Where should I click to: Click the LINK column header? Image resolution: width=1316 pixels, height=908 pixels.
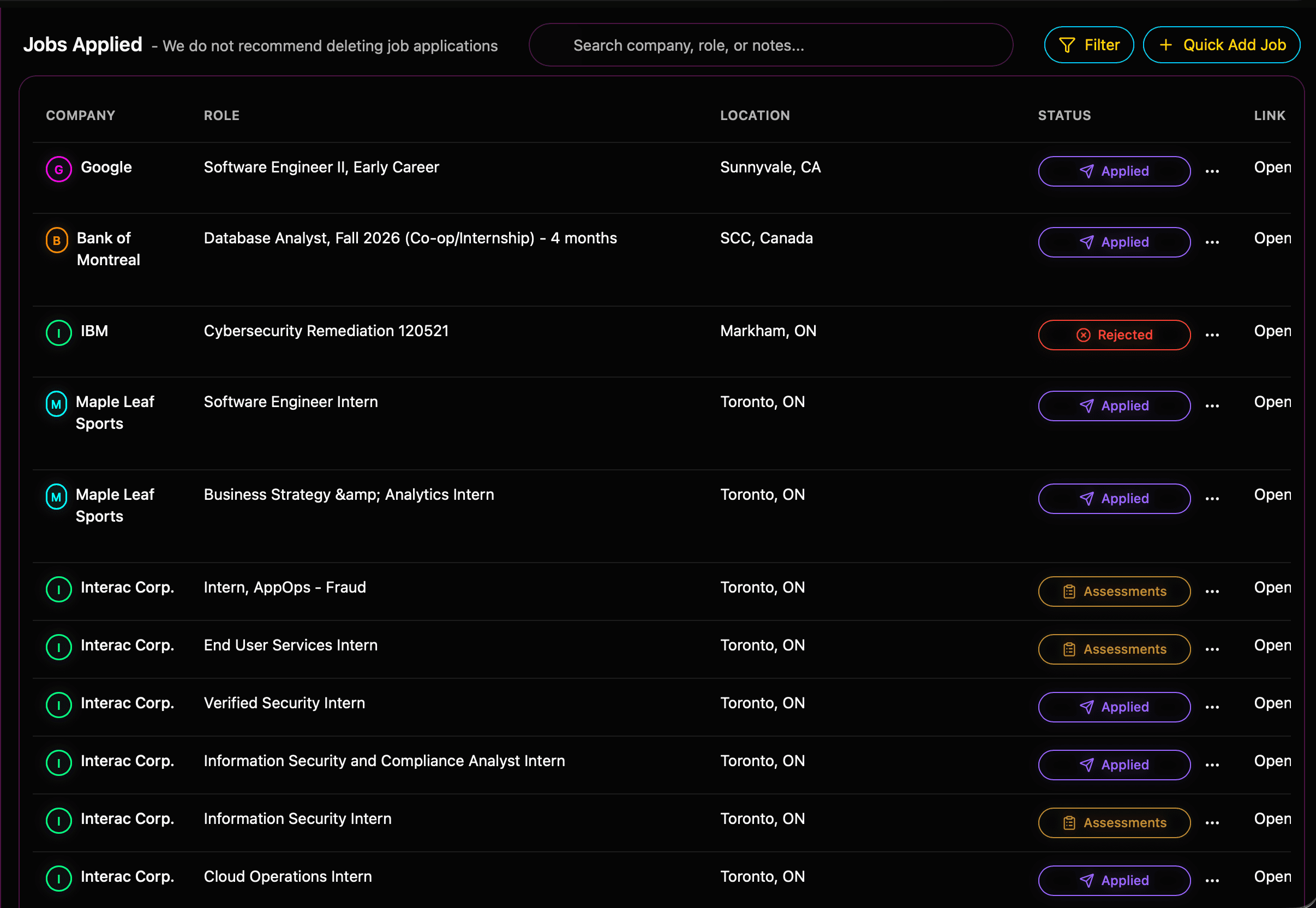(1270, 116)
